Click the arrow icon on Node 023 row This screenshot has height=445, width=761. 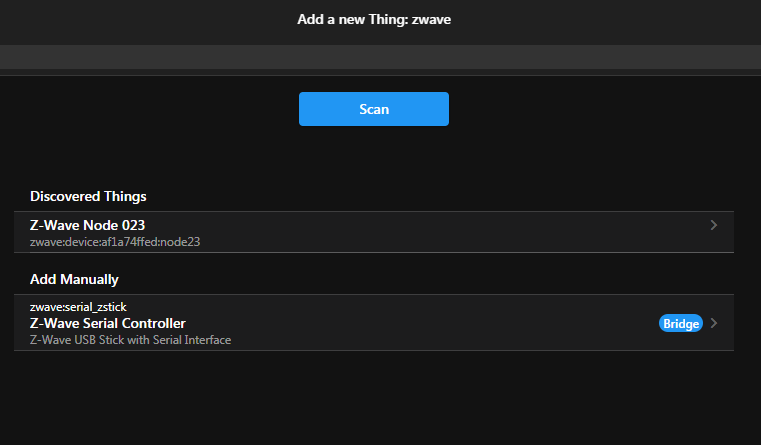pyautogui.click(x=713, y=225)
